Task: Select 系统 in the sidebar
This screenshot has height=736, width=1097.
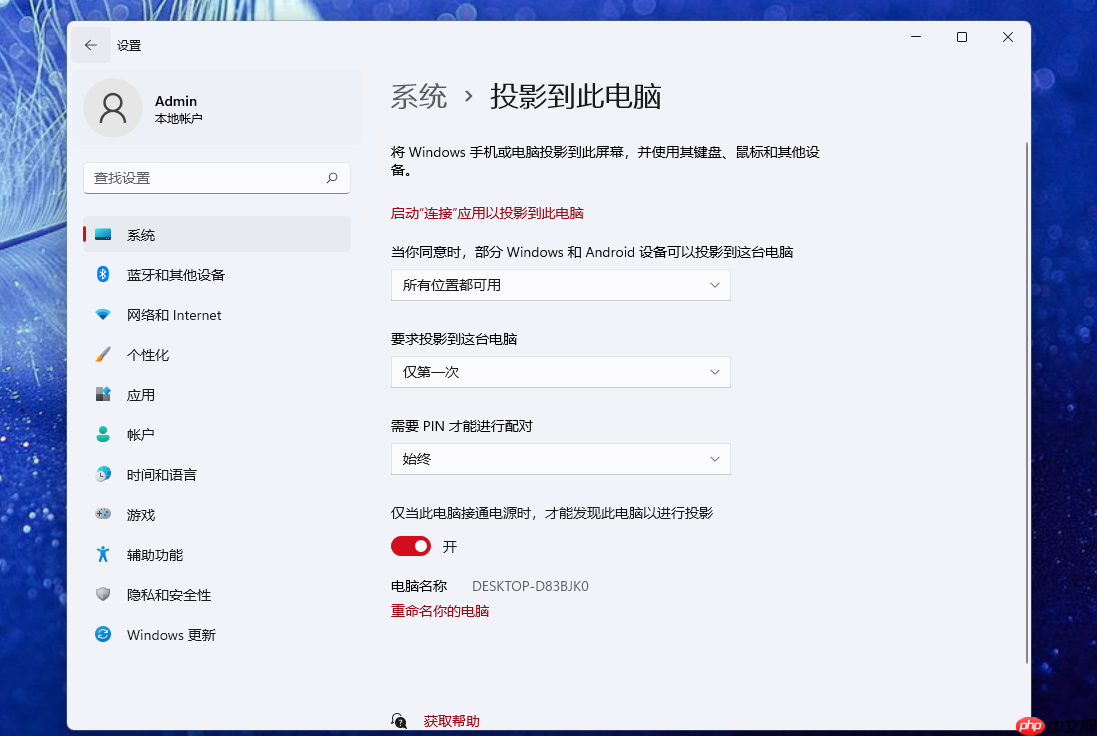Action: point(140,234)
